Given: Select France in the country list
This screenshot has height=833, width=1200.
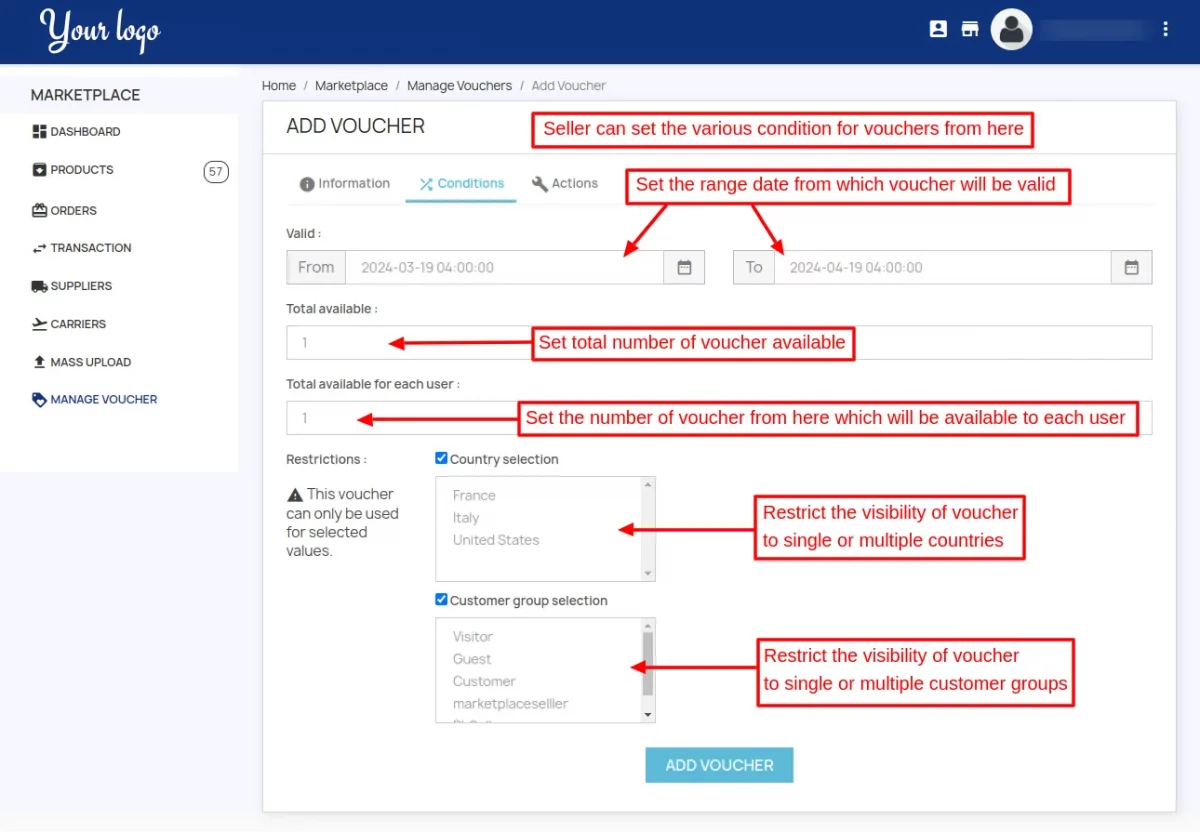Looking at the screenshot, I should pos(473,495).
